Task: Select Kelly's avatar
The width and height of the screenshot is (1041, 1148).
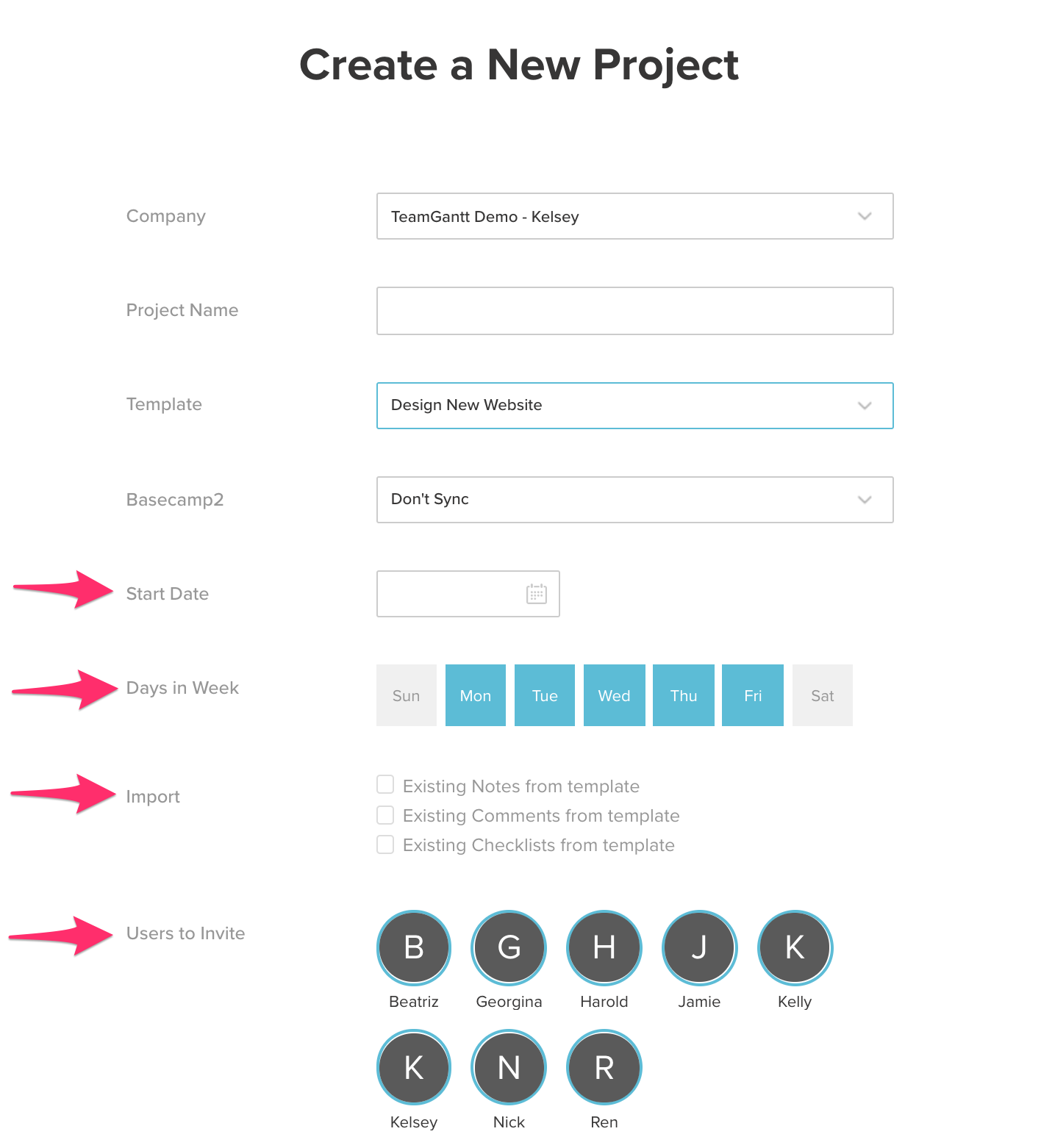Action: tap(795, 948)
